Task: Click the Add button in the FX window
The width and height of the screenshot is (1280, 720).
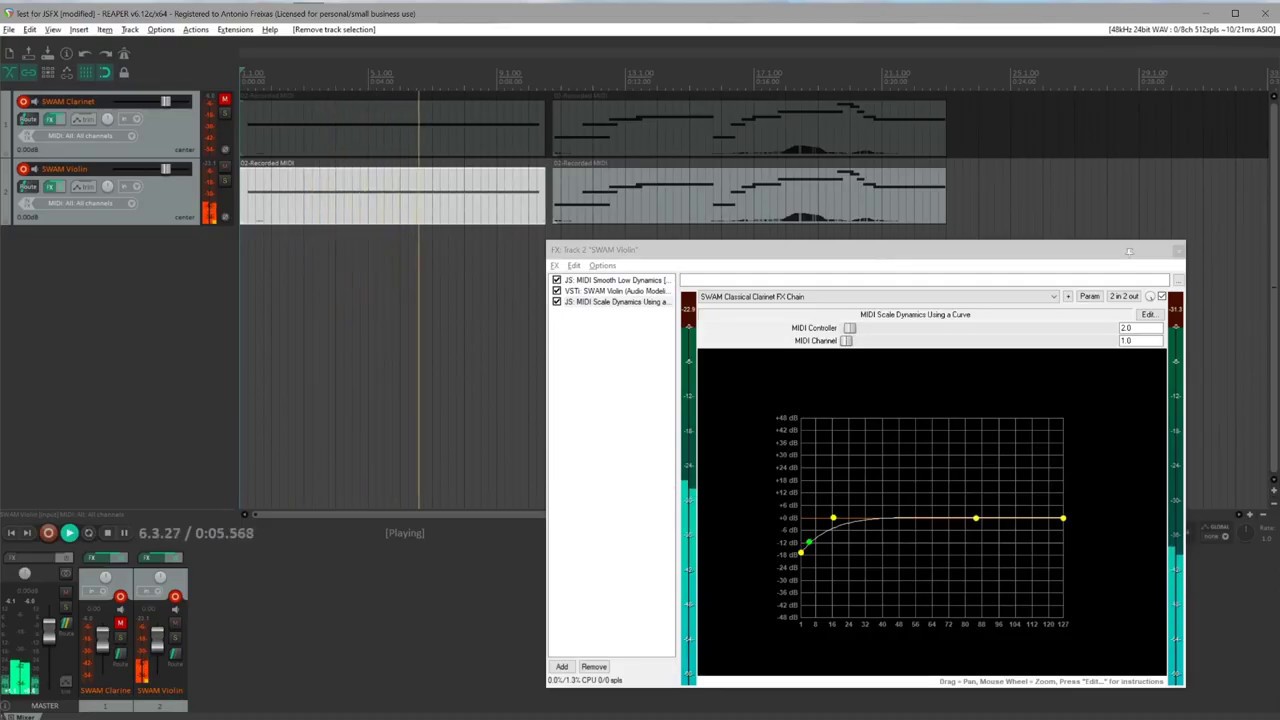Action: pyautogui.click(x=562, y=667)
